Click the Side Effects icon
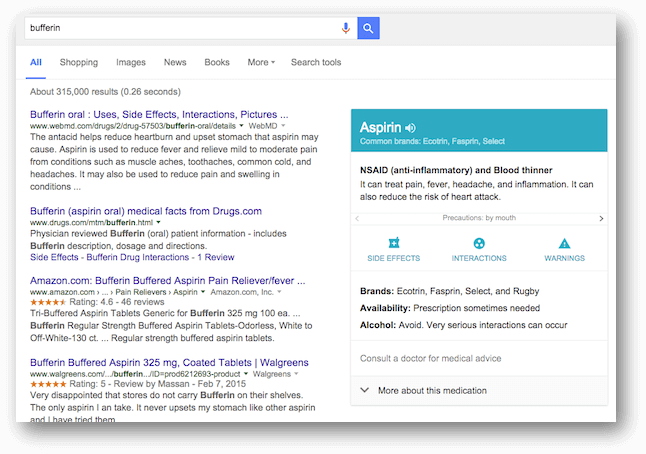 point(394,243)
